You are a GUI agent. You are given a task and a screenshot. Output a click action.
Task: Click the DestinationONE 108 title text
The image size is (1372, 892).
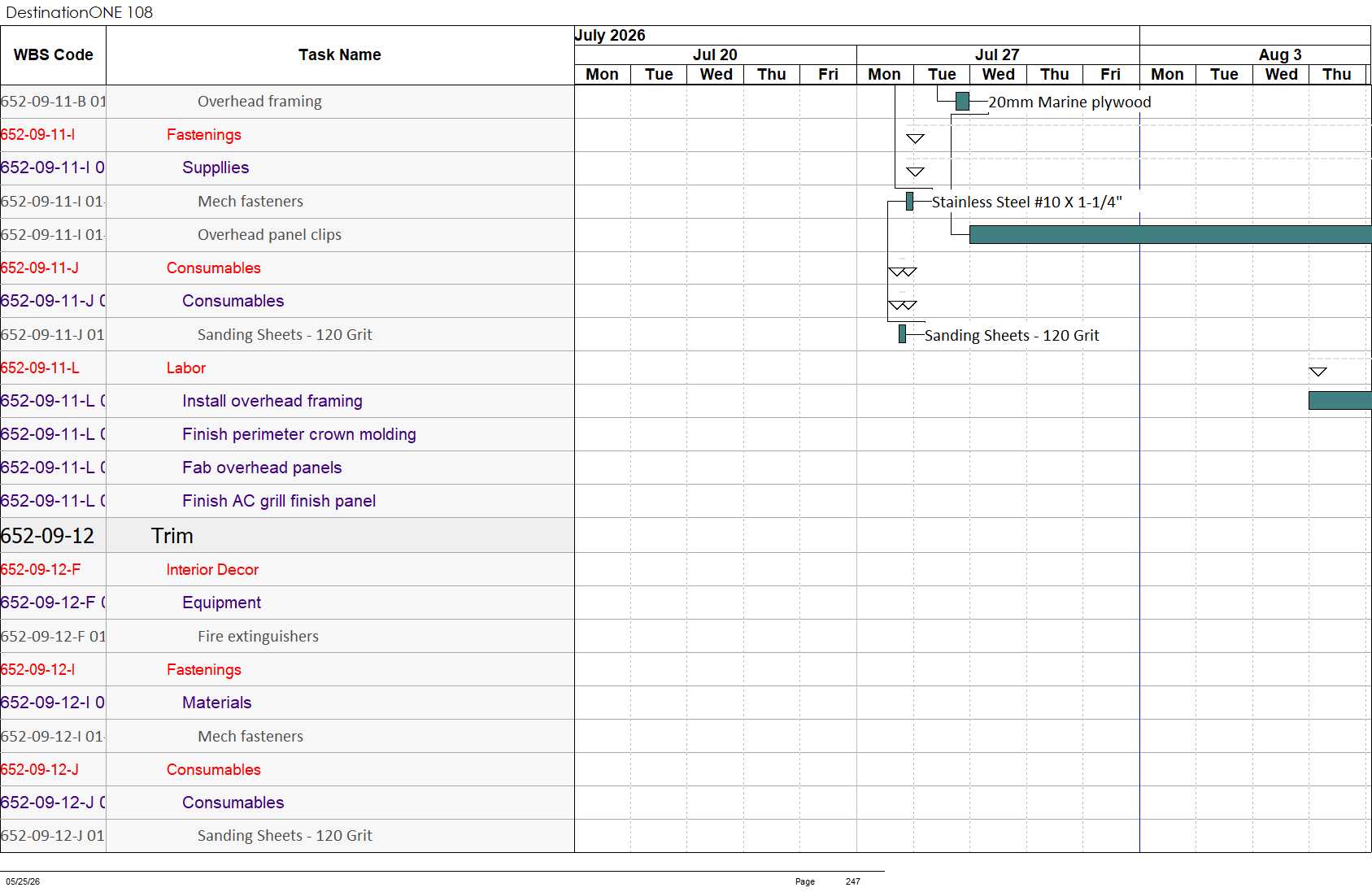(x=79, y=12)
